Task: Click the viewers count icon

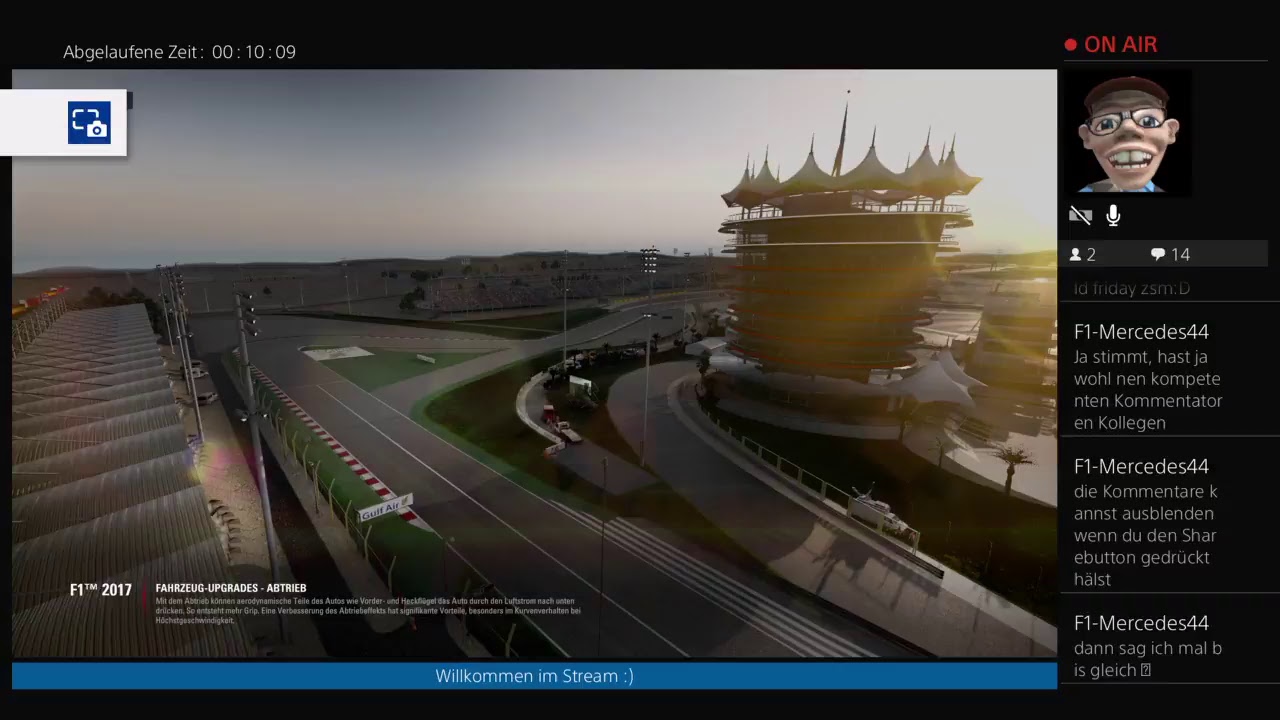Action: pyautogui.click(x=1075, y=255)
